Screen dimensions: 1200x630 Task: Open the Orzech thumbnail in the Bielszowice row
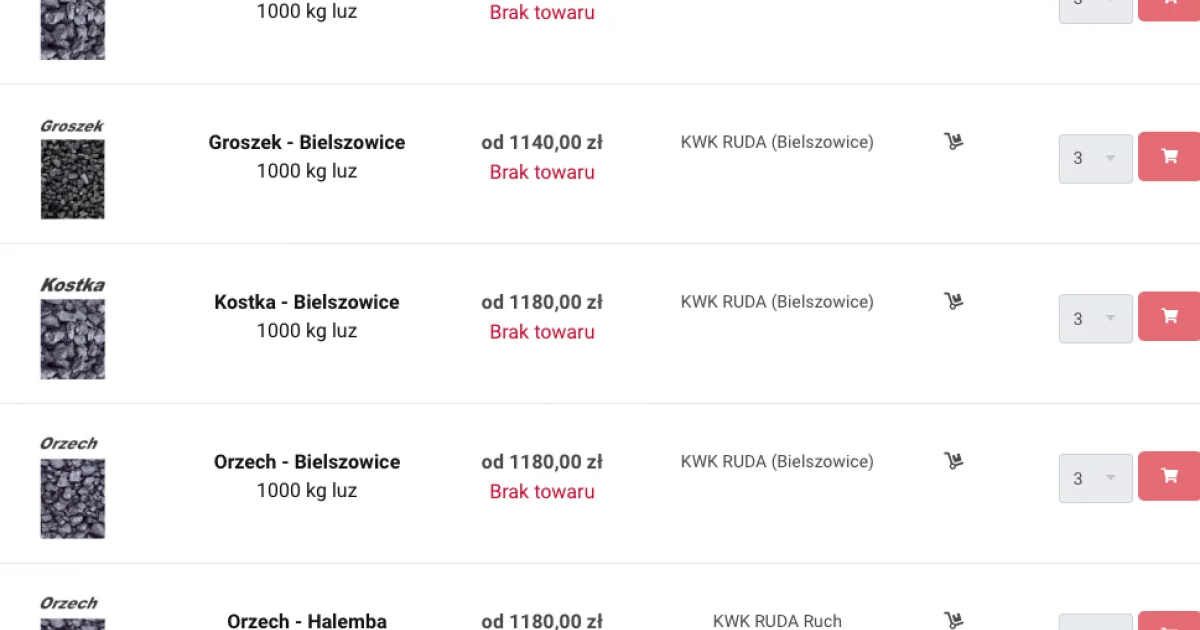tap(72, 498)
